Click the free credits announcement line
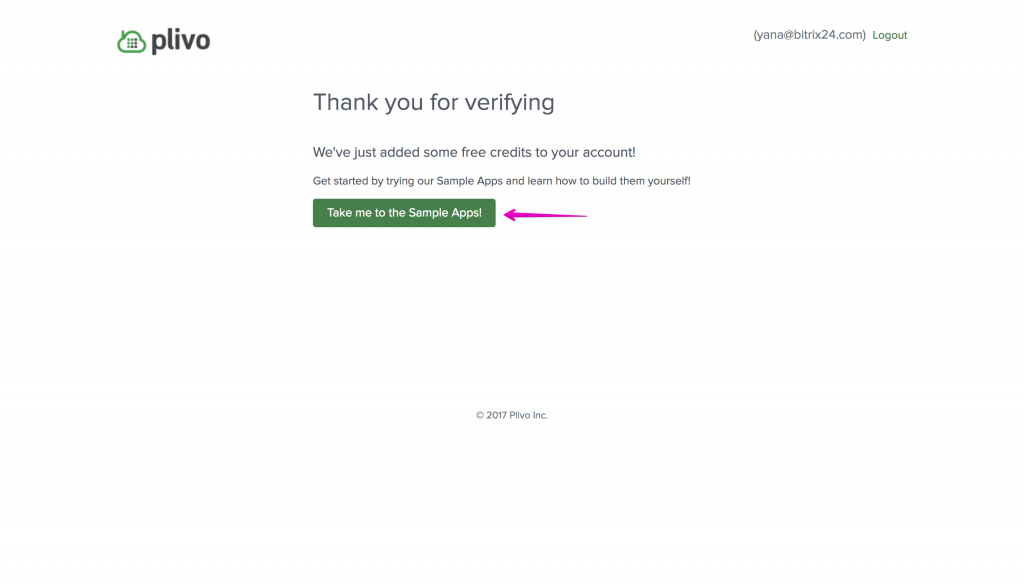This screenshot has width=1024, height=587. click(474, 152)
